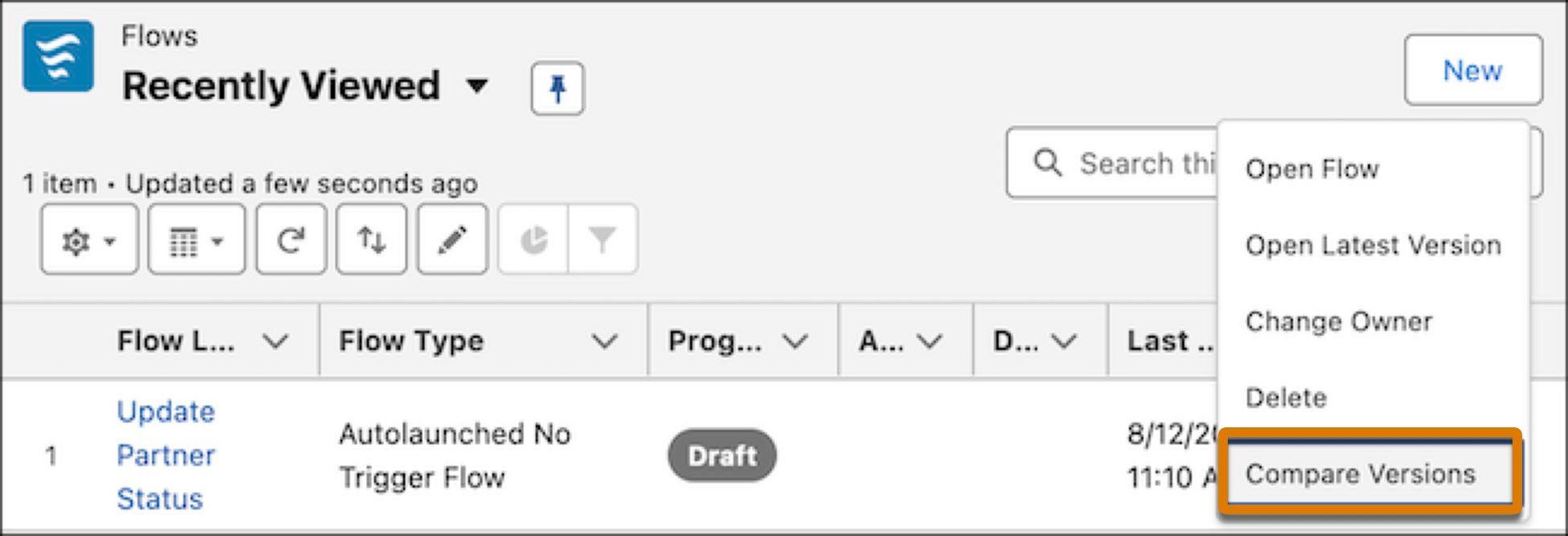This screenshot has width=1568, height=536.
Task: Open the Flow Type column chevron menu
Action: click(x=605, y=341)
